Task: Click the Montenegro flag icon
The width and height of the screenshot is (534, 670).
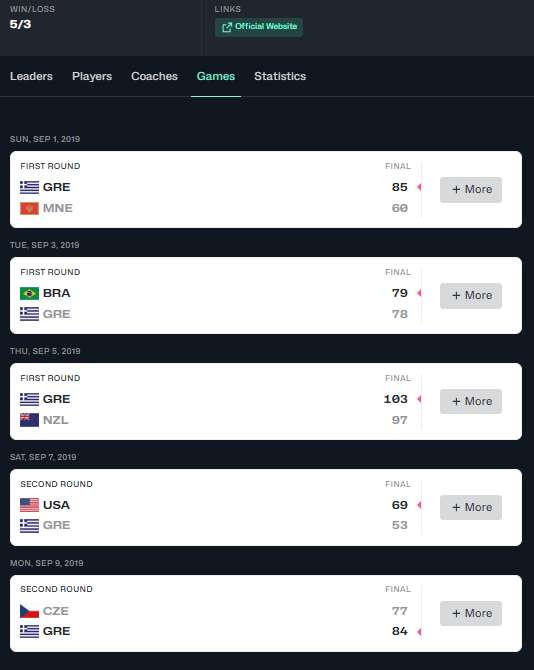Action: (x=29, y=208)
